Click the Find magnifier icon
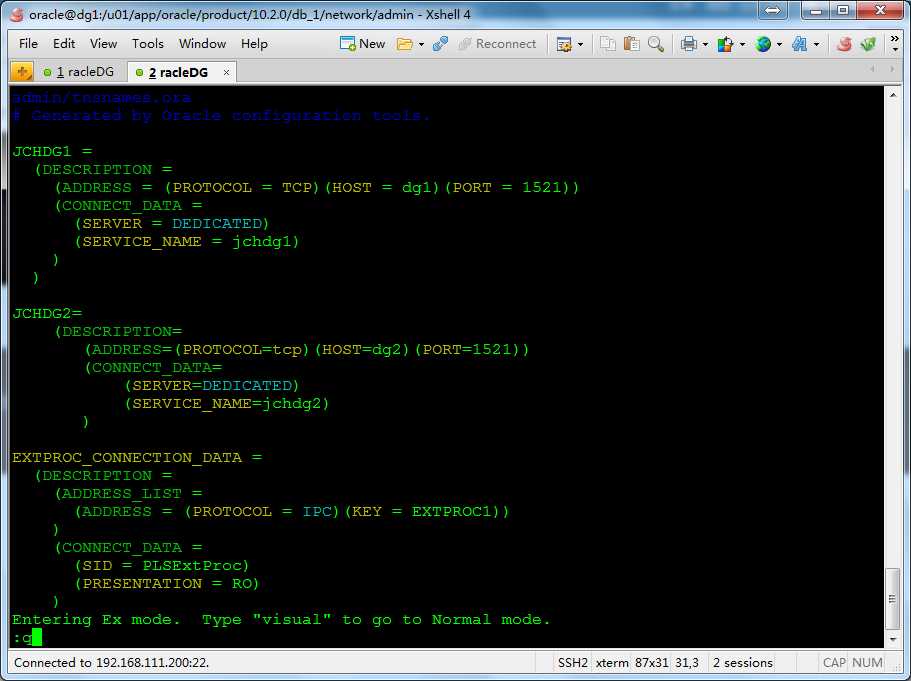The height and width of the screenshot is (681, 911). 656,44
